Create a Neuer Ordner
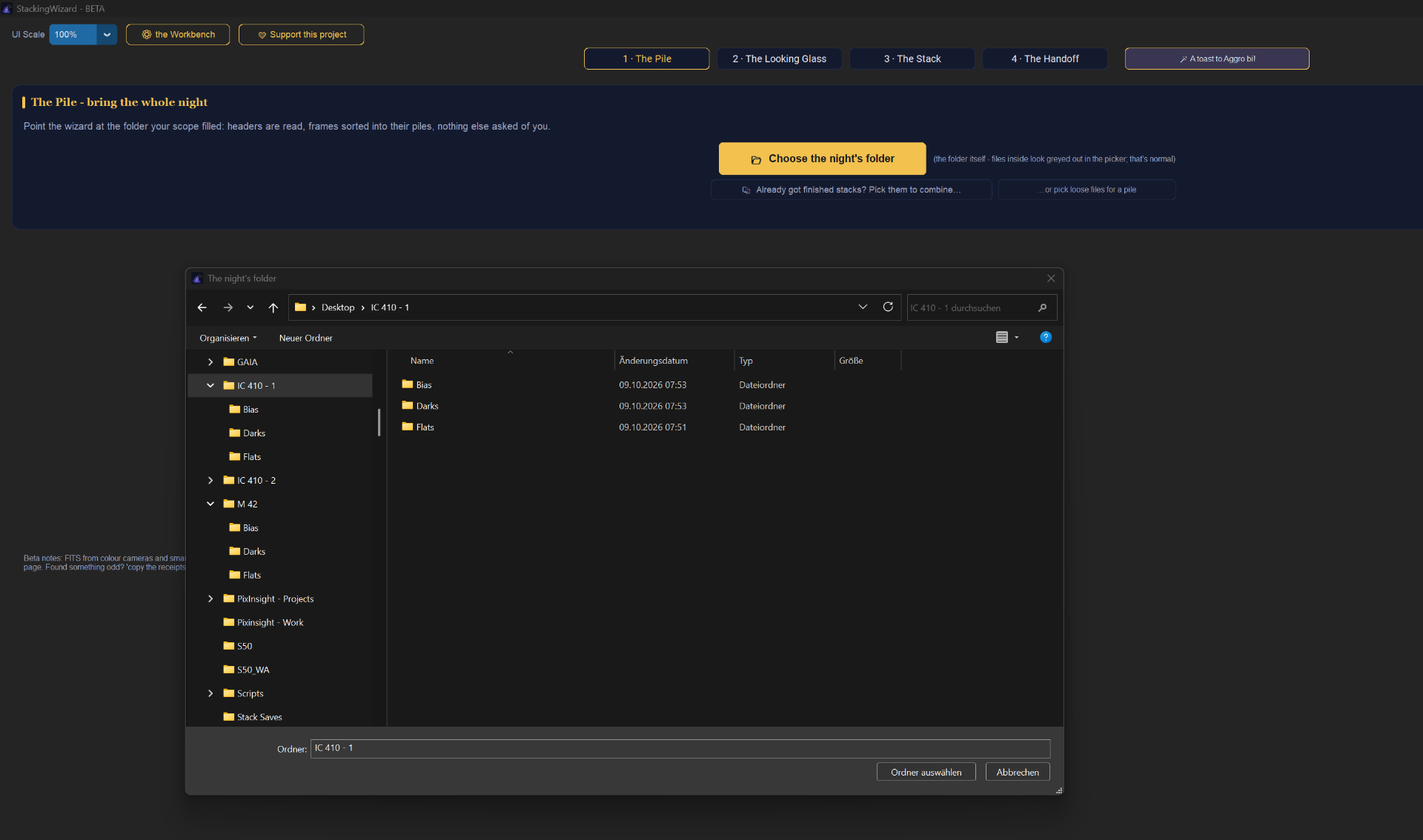 click(x=305, y=338)
